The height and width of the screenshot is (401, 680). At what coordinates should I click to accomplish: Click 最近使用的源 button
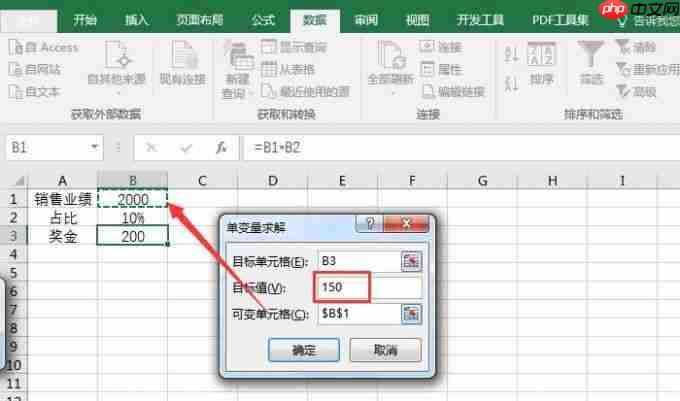point(306,91)
